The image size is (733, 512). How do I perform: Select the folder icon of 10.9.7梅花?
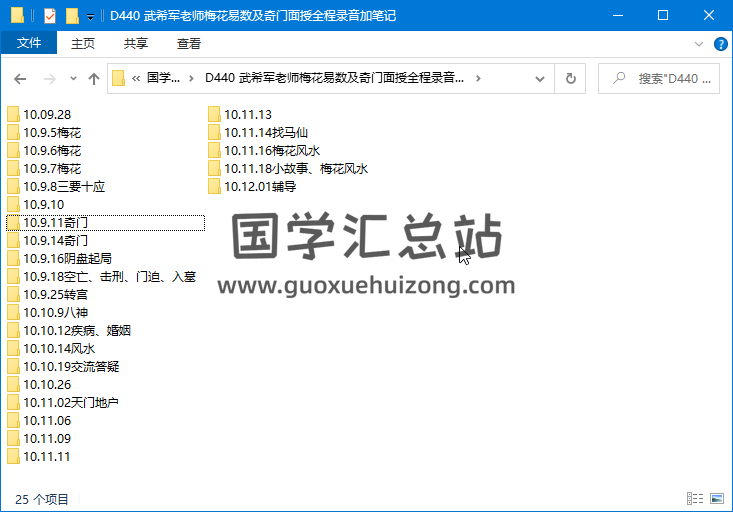point(14,168)
